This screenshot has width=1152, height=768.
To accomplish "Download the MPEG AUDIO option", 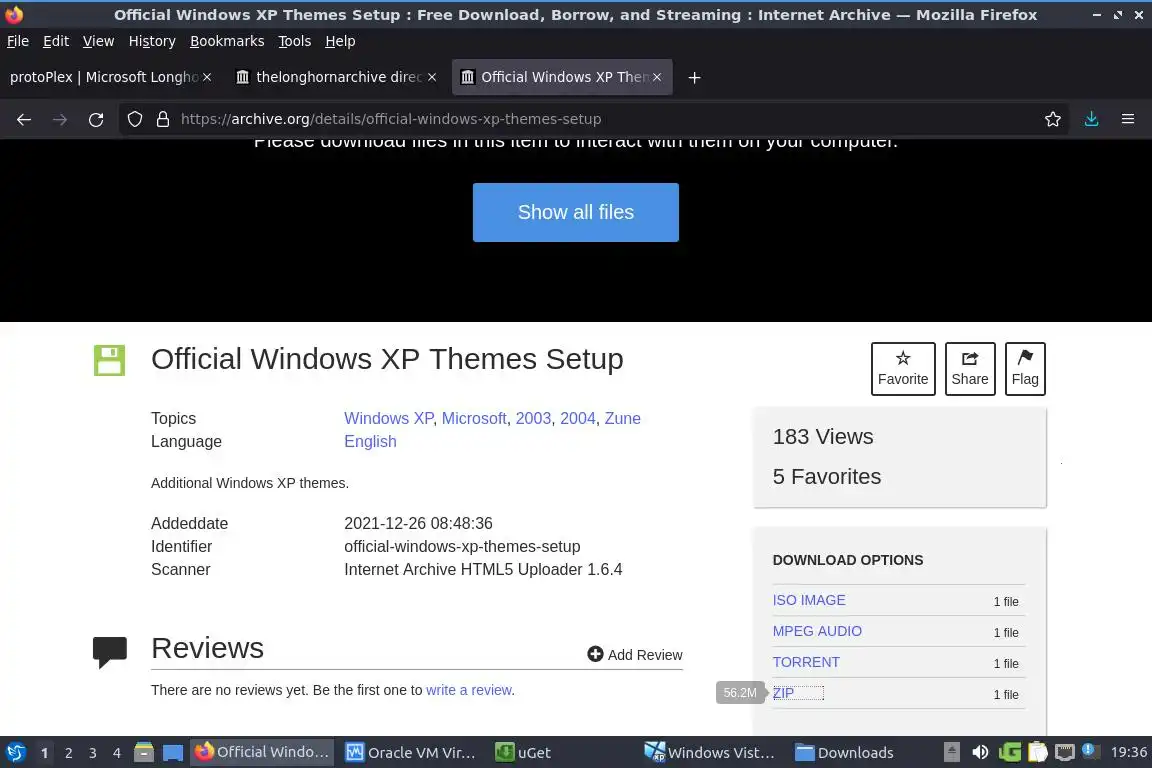I will coord(817,631).
